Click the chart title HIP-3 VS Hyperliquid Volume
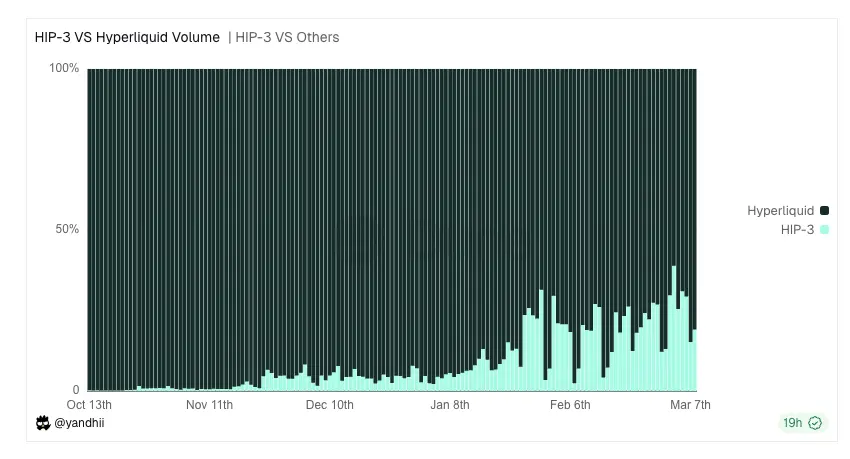 (127, 37)
